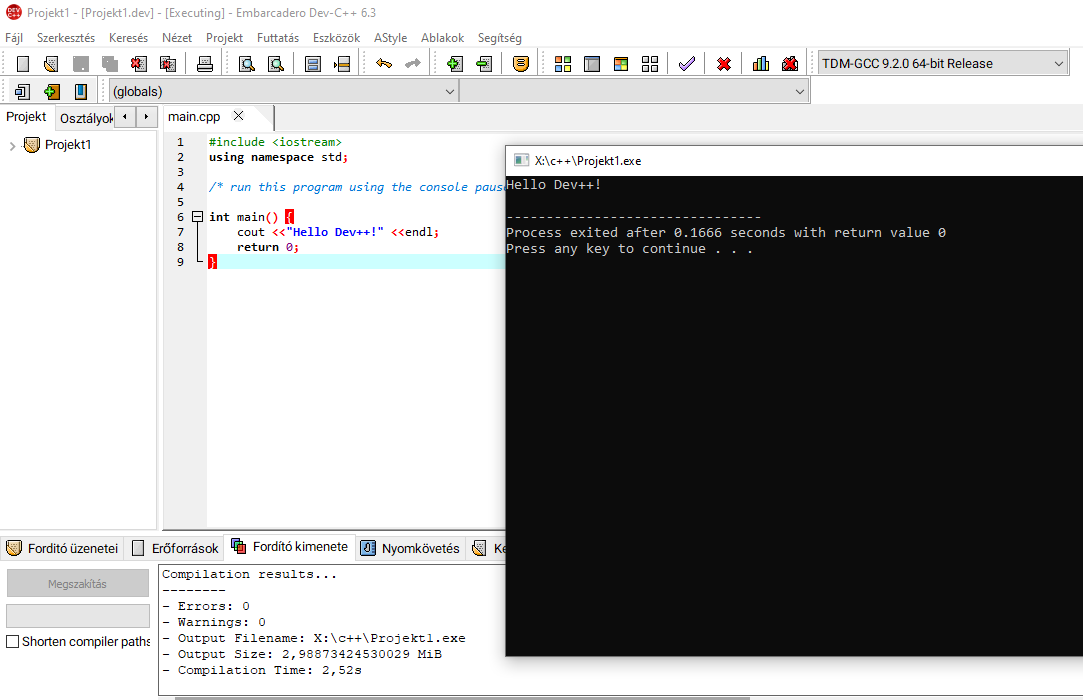
Task: Open the TDM-GCC 9.2.0 compiler dropdown
Action: point(943,64)
